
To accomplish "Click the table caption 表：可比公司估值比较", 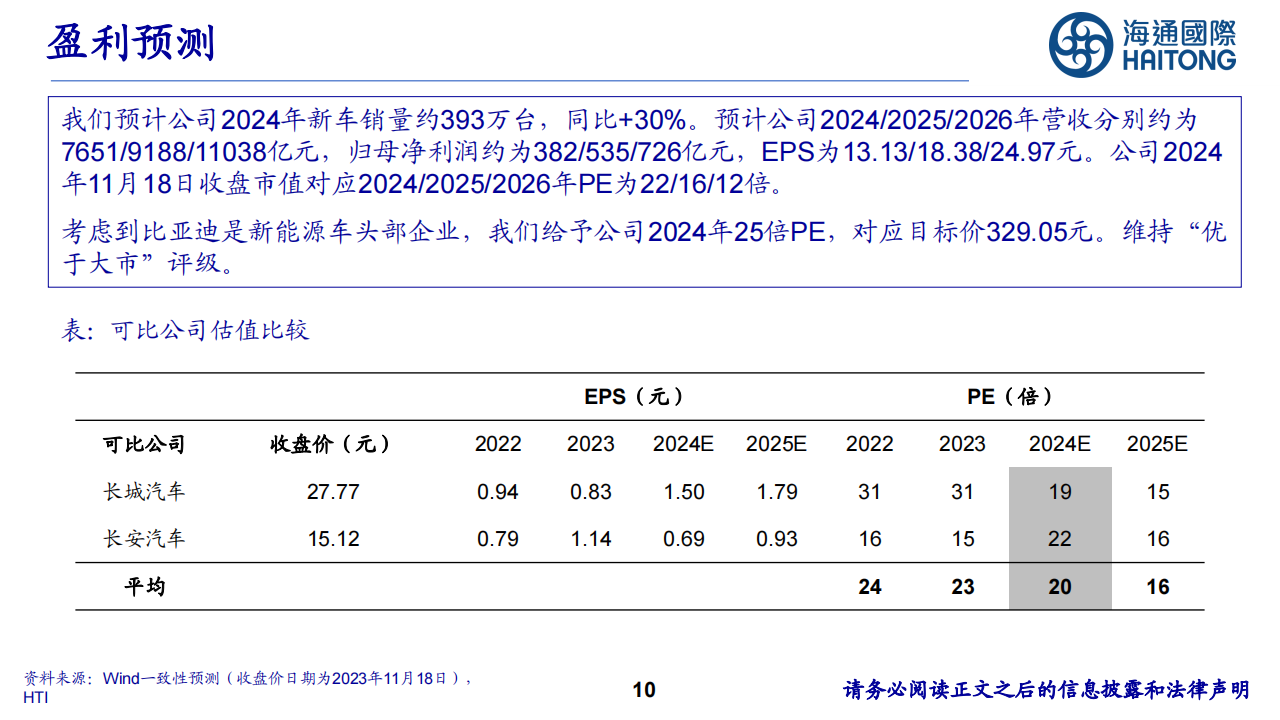I will pyautogui.click(x=185, y=330).
